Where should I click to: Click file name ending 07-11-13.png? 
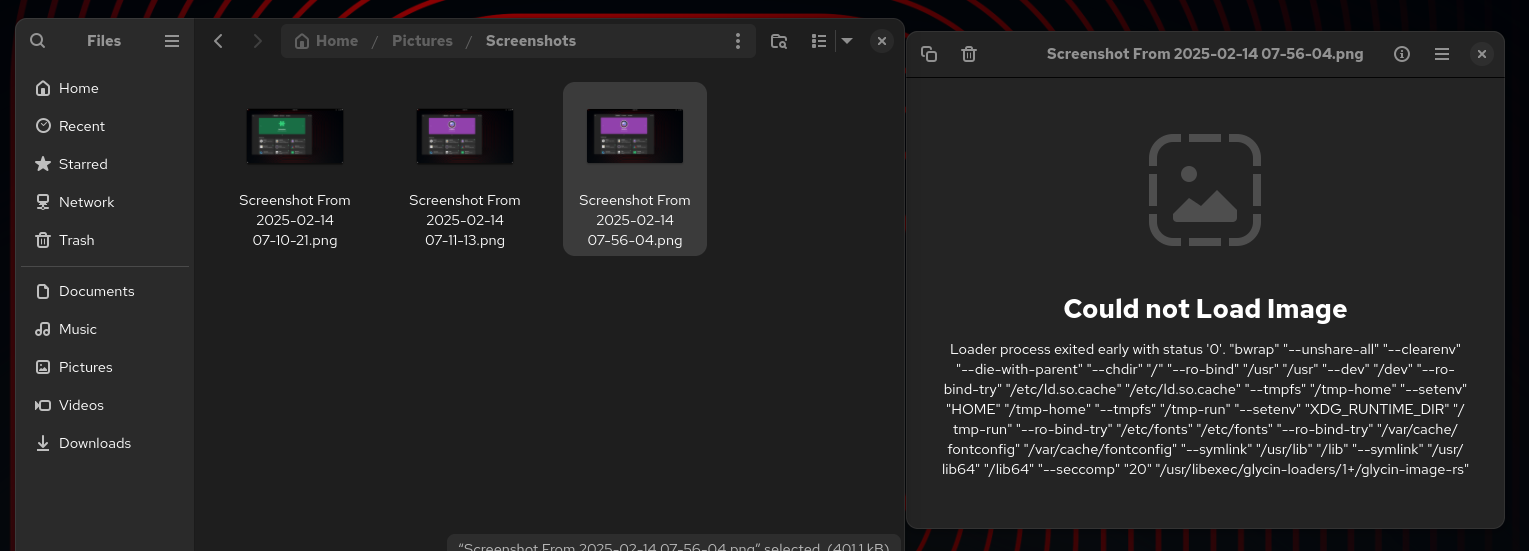tap(465, 220)
